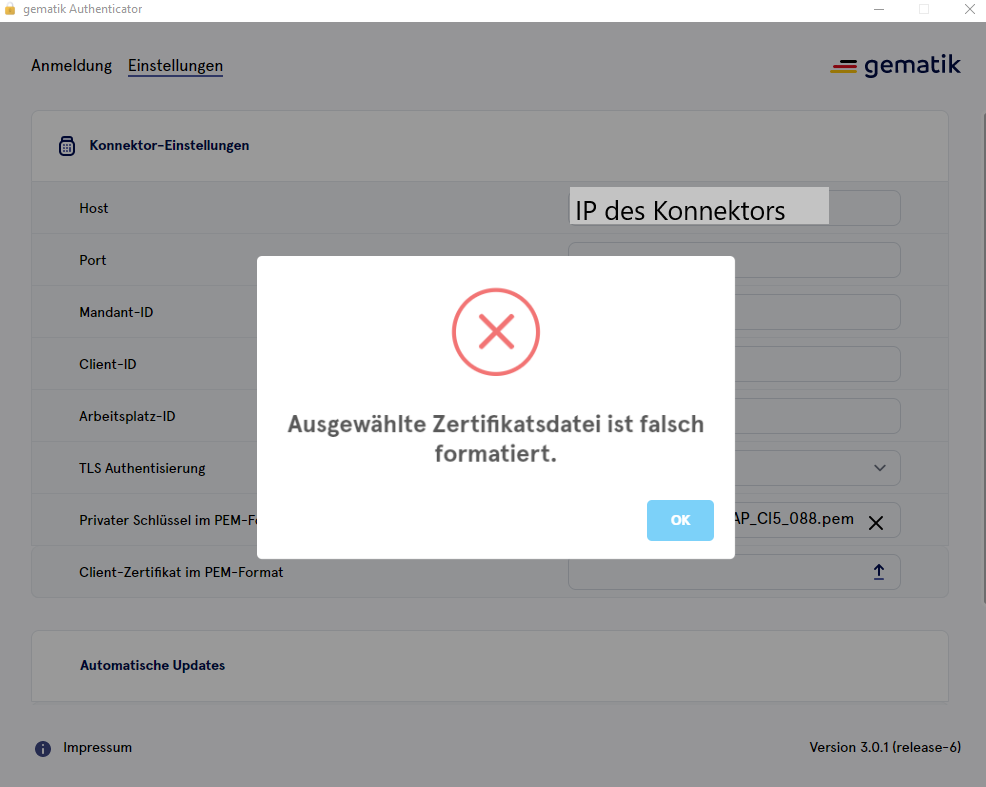986x787 pixels.
Task: Focus the Client-ID input field
Action: pyautogui.click(x=817, y=364)
